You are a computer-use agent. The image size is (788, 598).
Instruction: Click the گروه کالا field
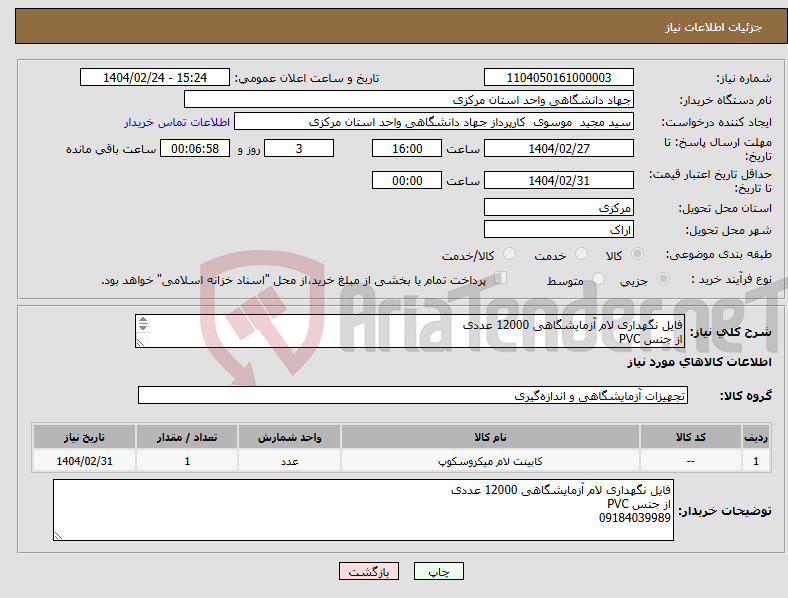[413, 395]
